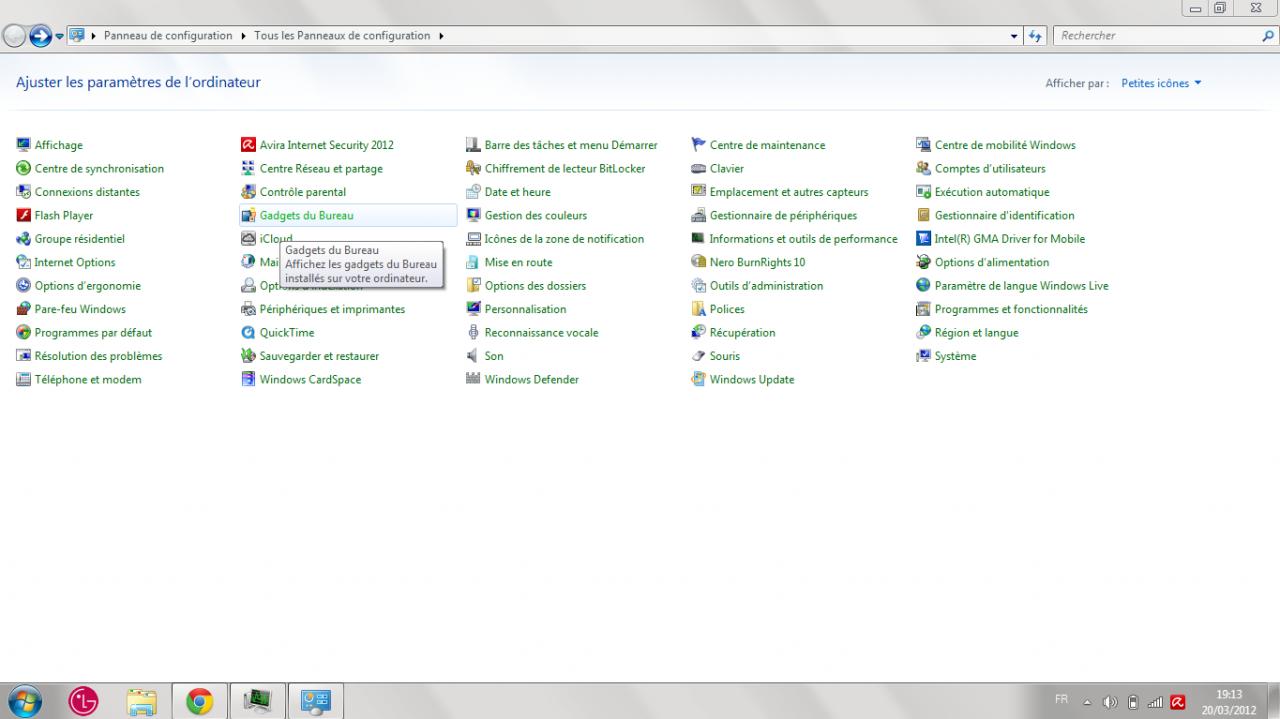Click the forward navigation arrow button
This screenshot has height=719, width=1280.
pos(40,36)
